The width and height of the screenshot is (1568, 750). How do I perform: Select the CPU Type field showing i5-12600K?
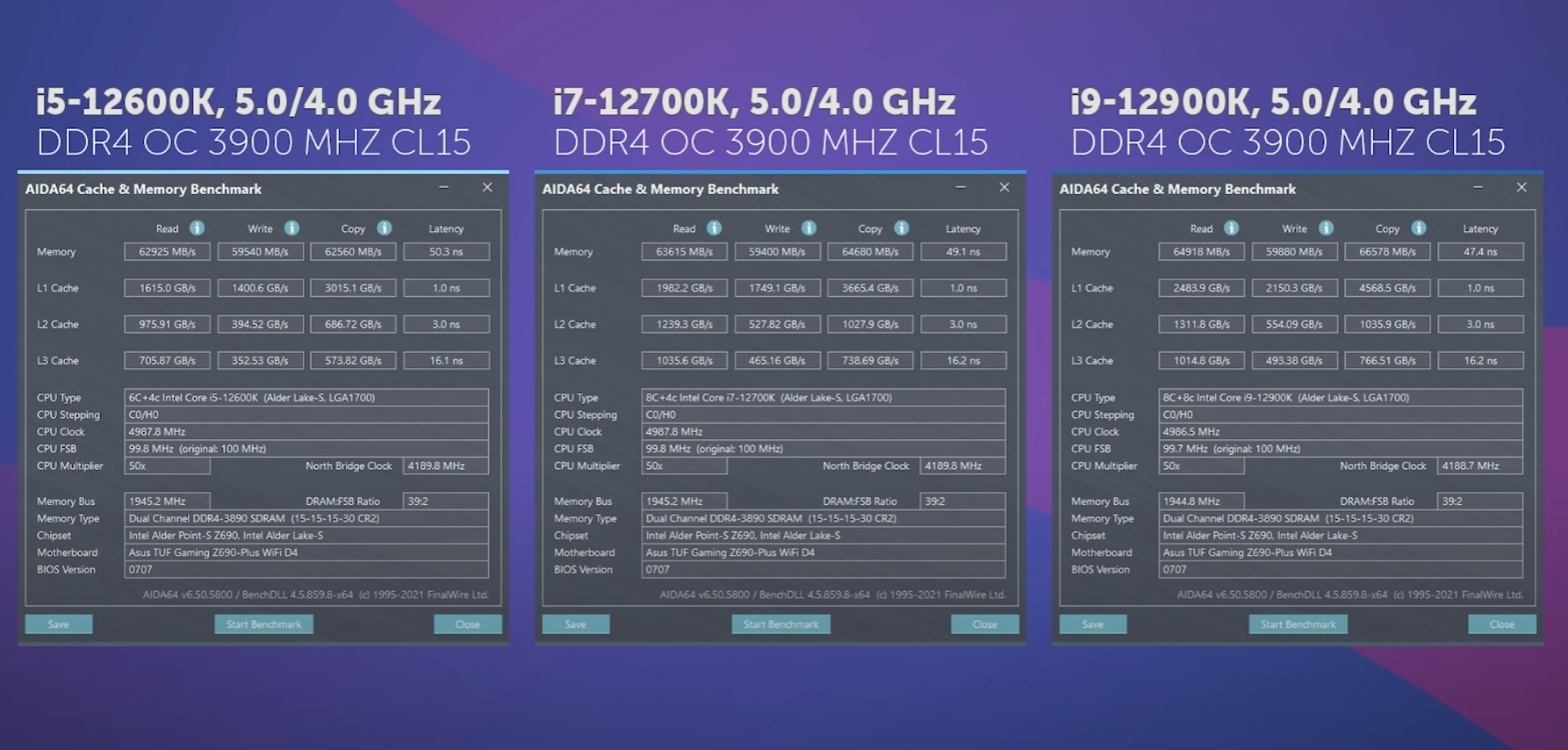coord(306,398)
